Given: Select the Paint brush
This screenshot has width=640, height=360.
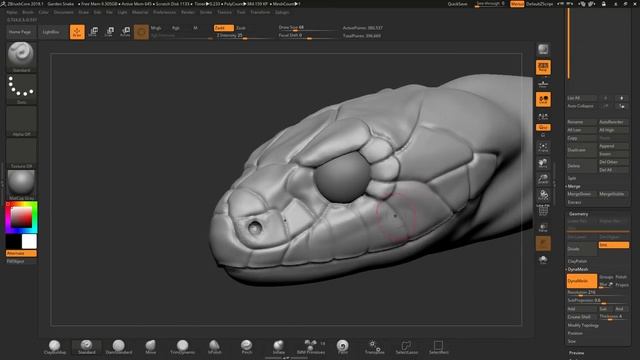Looking at the screenshot, I should 343,347.
